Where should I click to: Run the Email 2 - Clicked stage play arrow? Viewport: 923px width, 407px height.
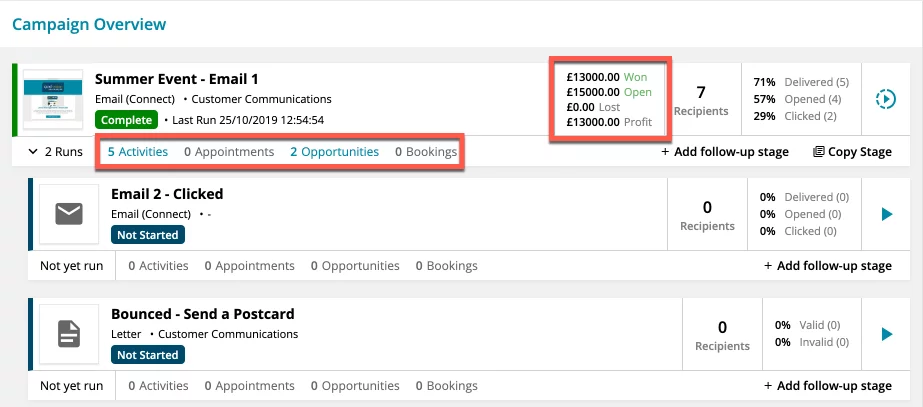[x=887, y=214]
